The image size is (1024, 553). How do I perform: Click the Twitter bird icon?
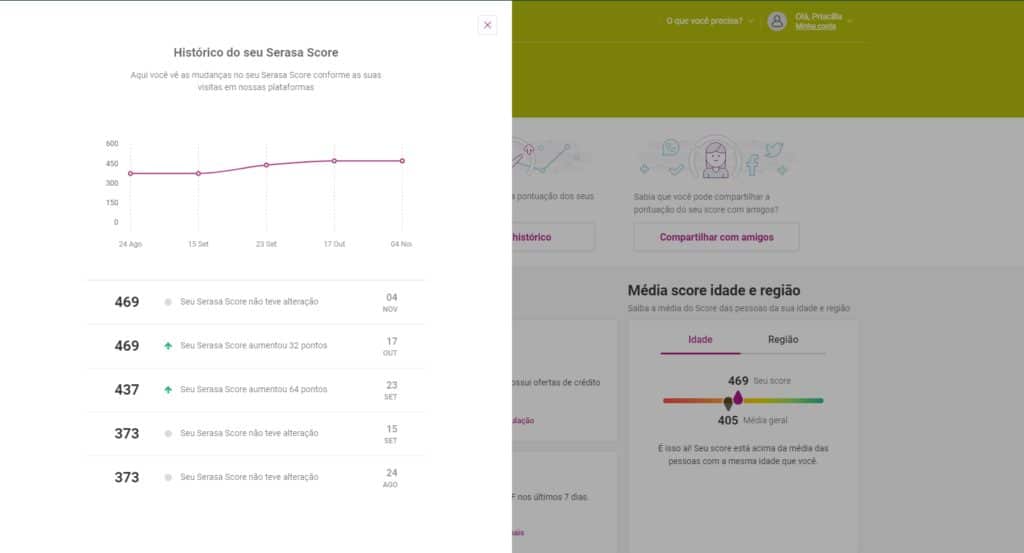774,150
